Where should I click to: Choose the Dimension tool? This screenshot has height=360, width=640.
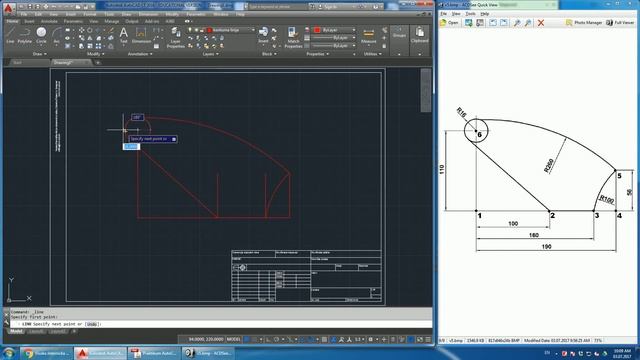tap(141, 35)
